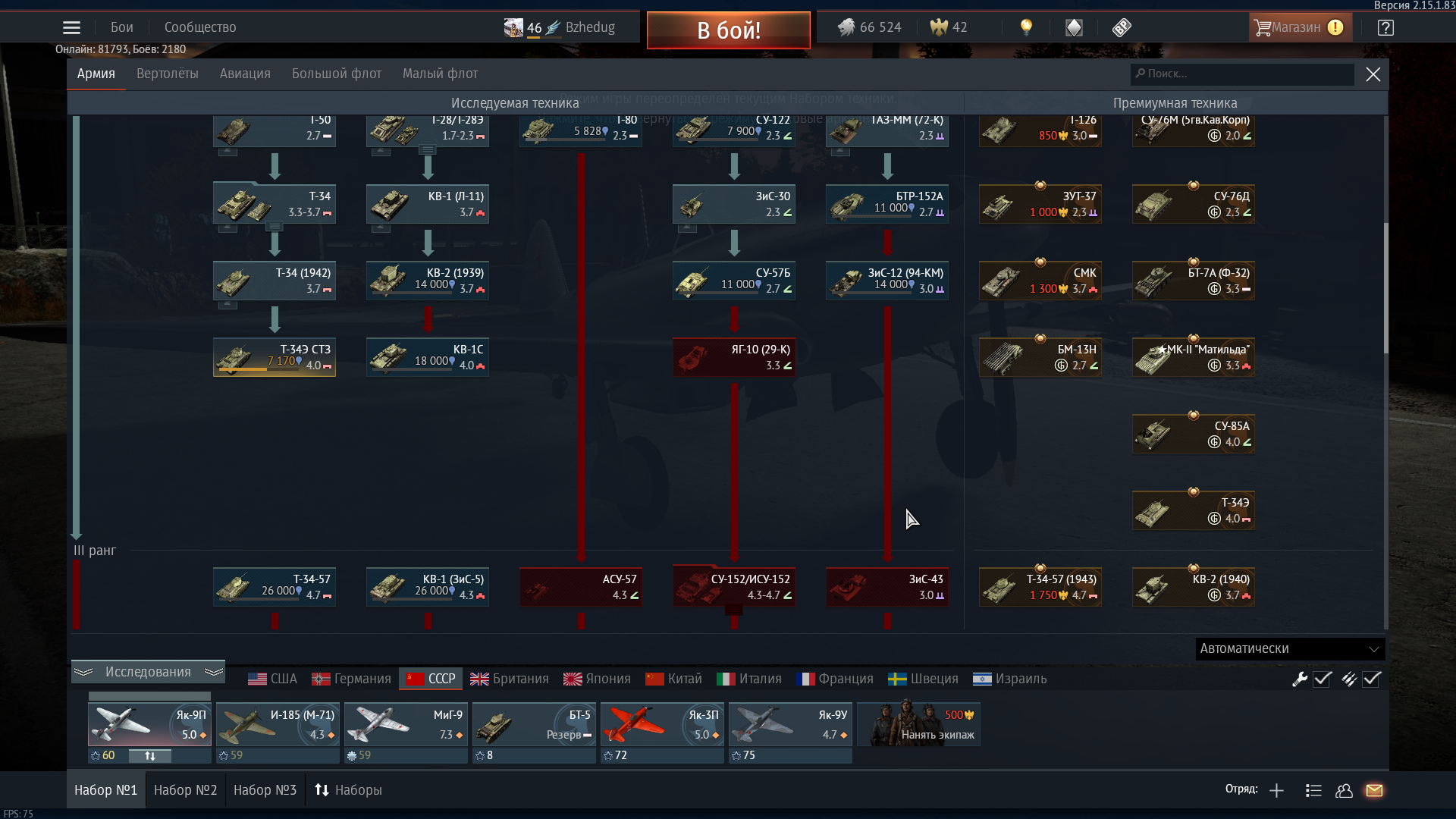Switch to Набор №2 preset
The image size is (1456, 819).
185,790
